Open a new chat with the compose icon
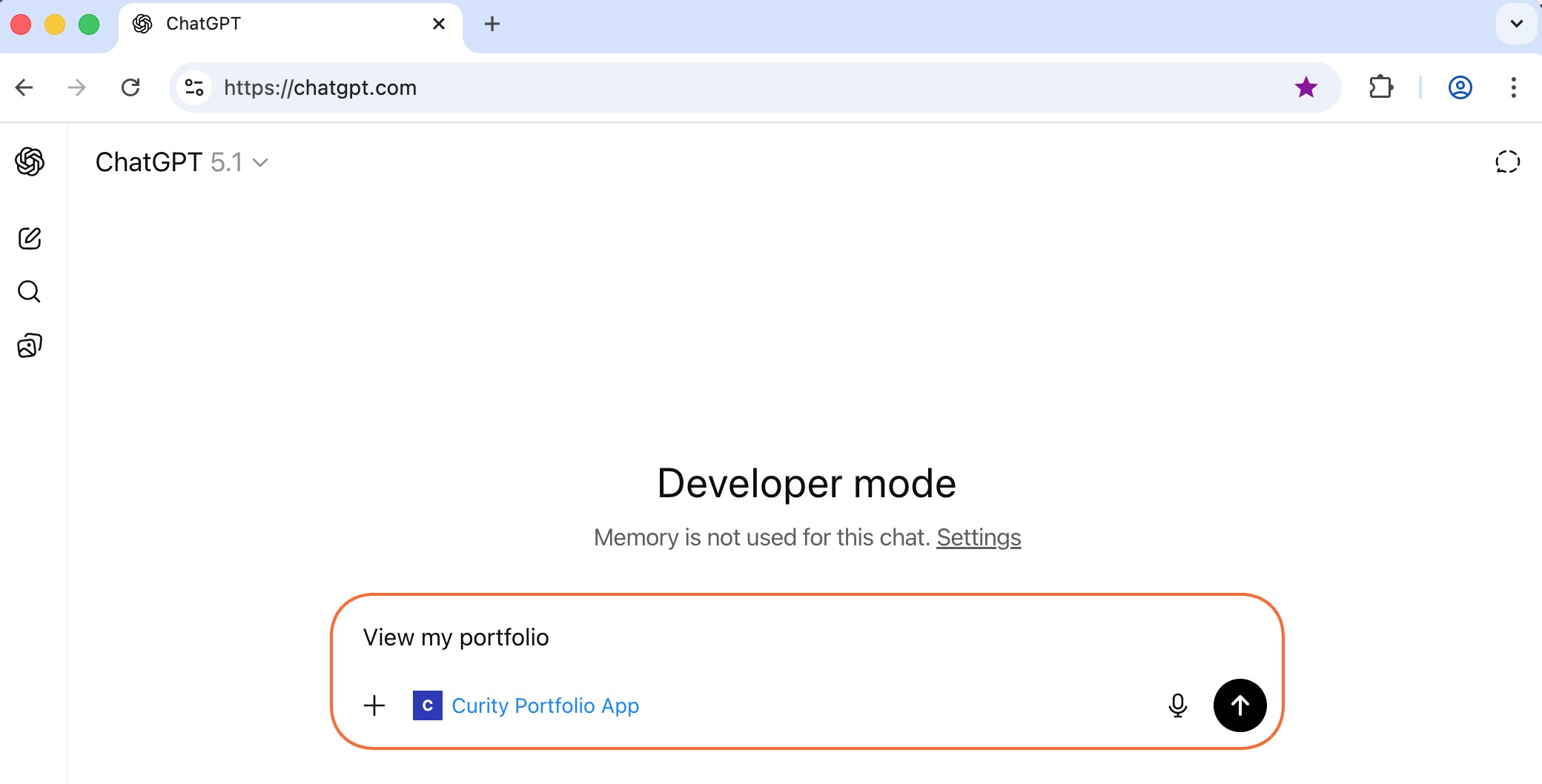 click(x=29, y=239)
